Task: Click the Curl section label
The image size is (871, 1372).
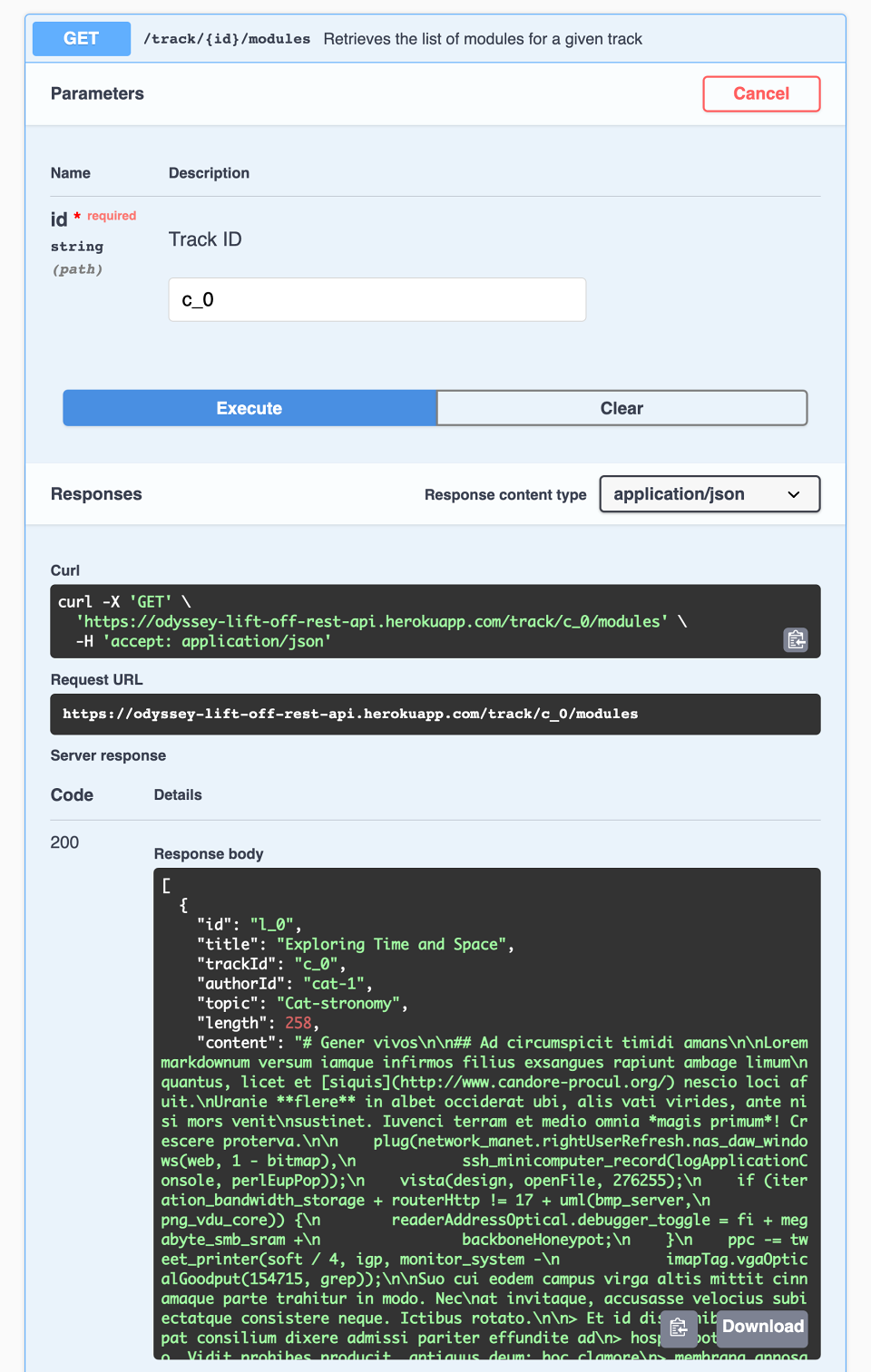Action: click(65, 570)
